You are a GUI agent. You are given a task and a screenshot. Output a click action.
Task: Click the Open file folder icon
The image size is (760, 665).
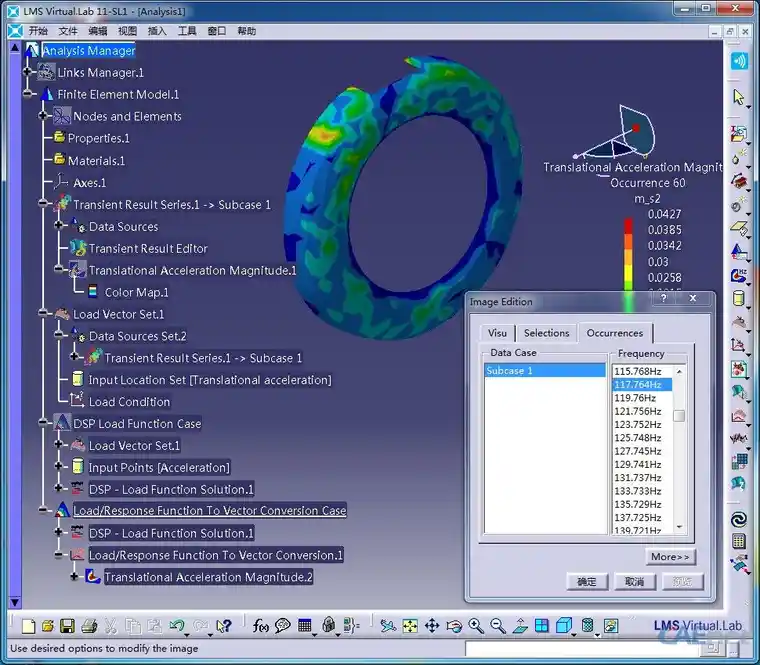48,626
